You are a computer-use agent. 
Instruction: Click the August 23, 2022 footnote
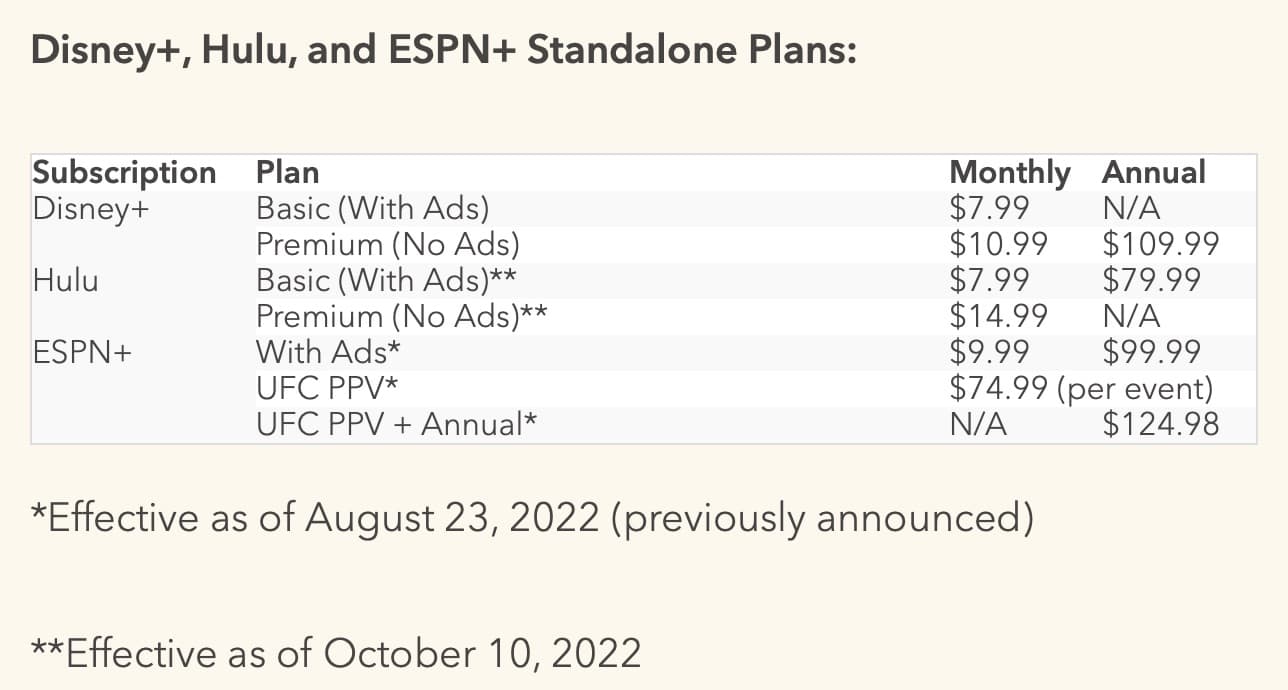coord(532,519)
